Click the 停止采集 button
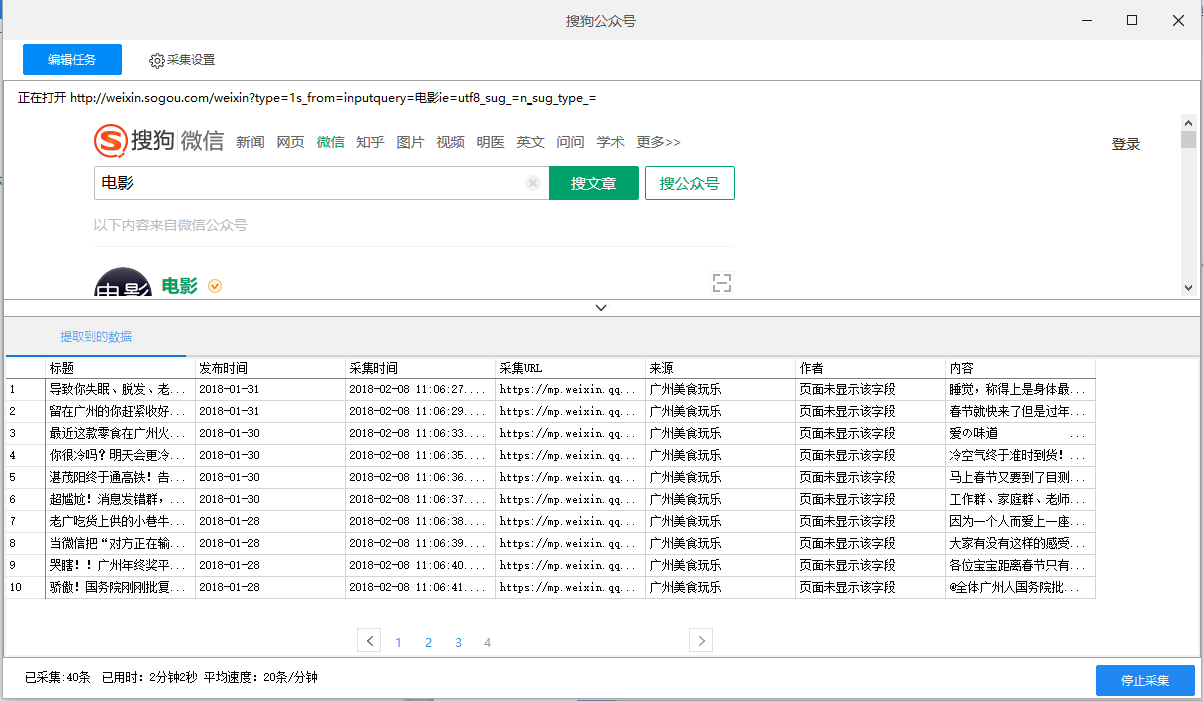Image resolution: width=1203 pixels, height=701 pixels. click(1145, 681)
